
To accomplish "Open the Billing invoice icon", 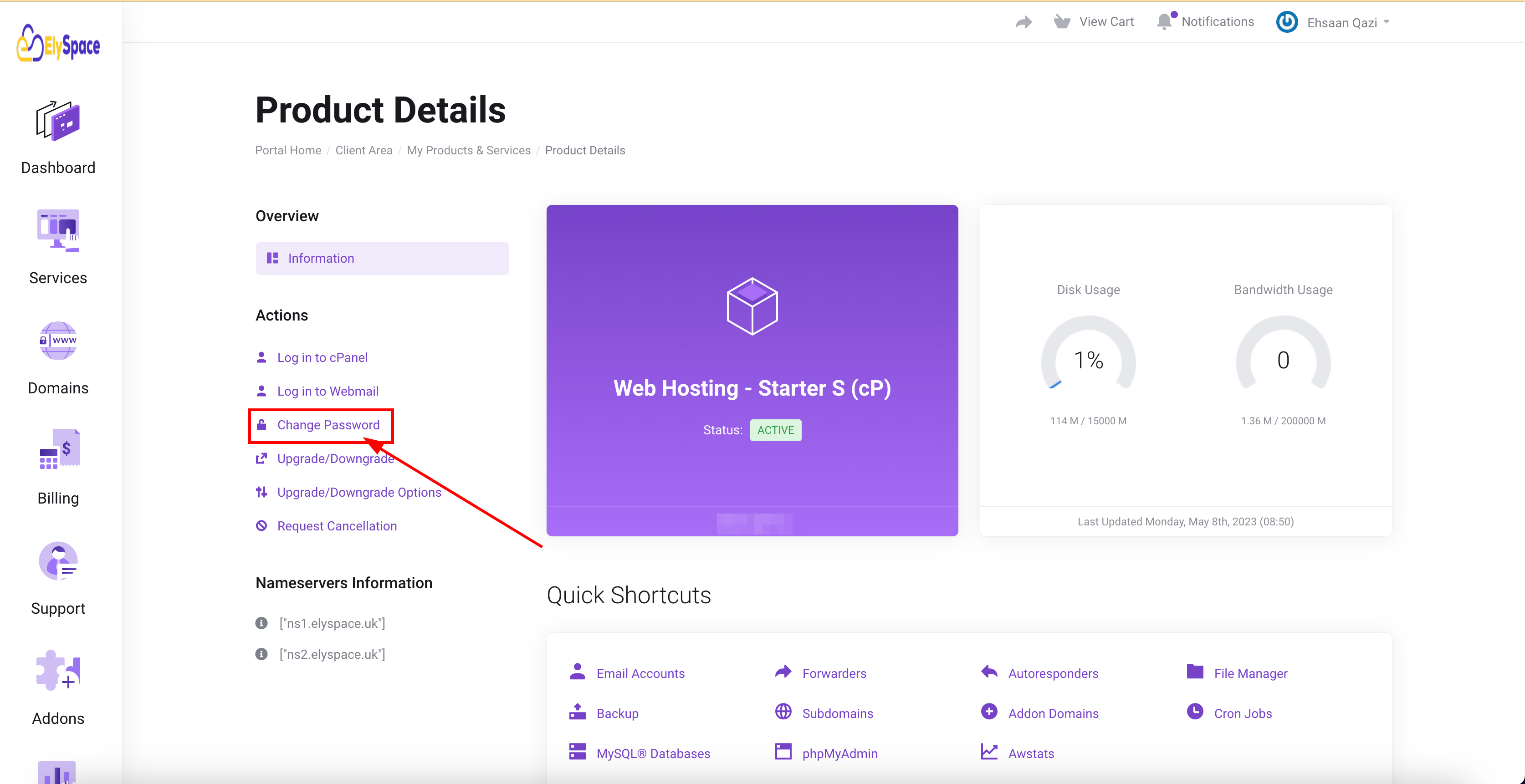I will point(59,449).
